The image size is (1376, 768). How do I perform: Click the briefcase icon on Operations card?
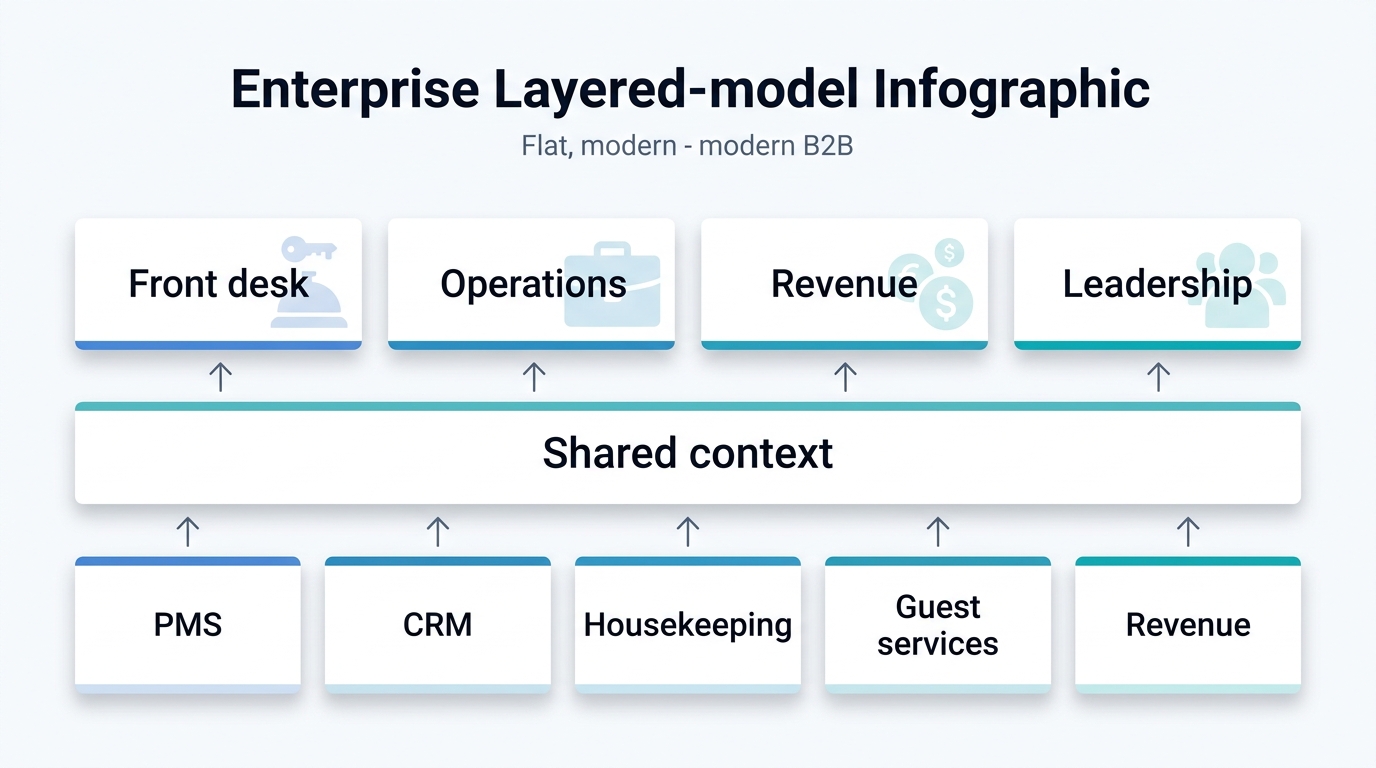[x=613, y=284]
